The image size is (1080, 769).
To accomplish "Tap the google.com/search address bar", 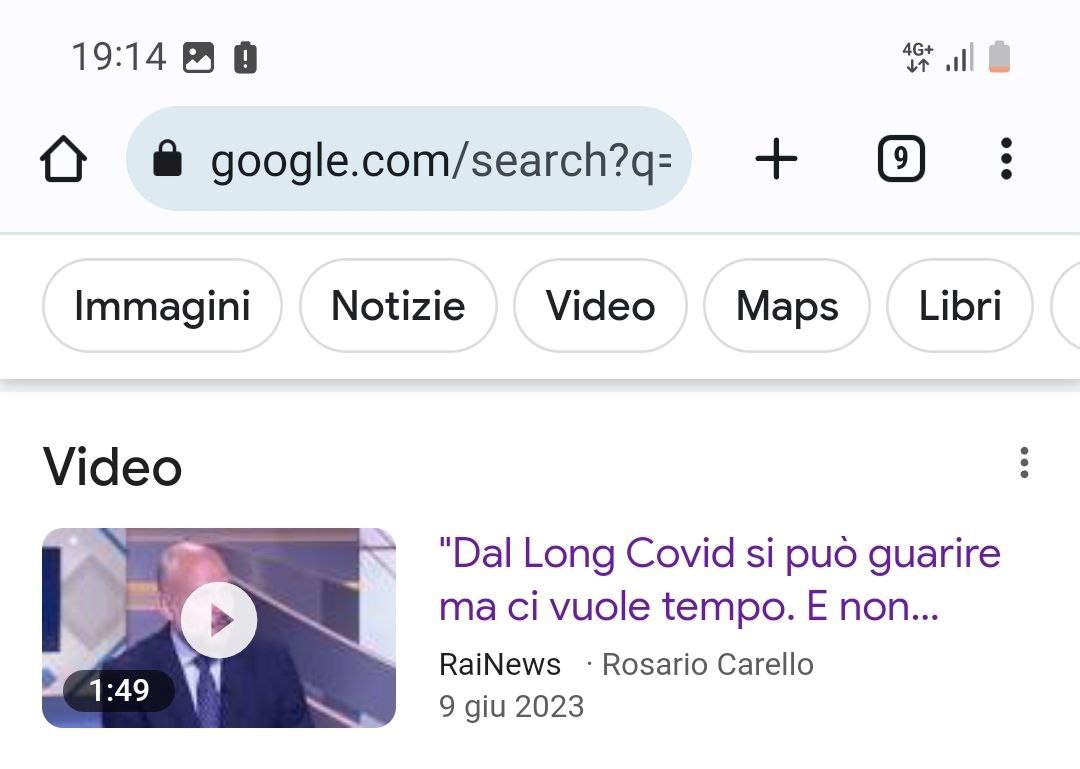I will point(440,159).
